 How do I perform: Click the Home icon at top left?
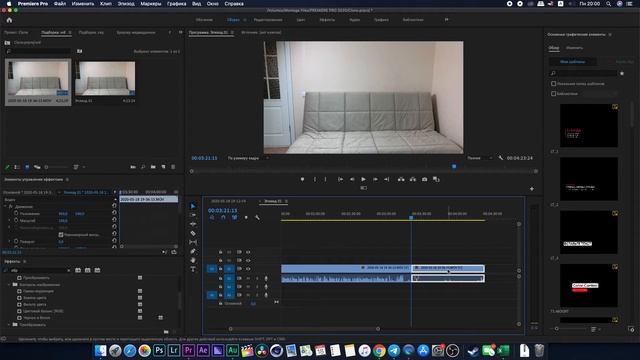[x=9, y=20]
